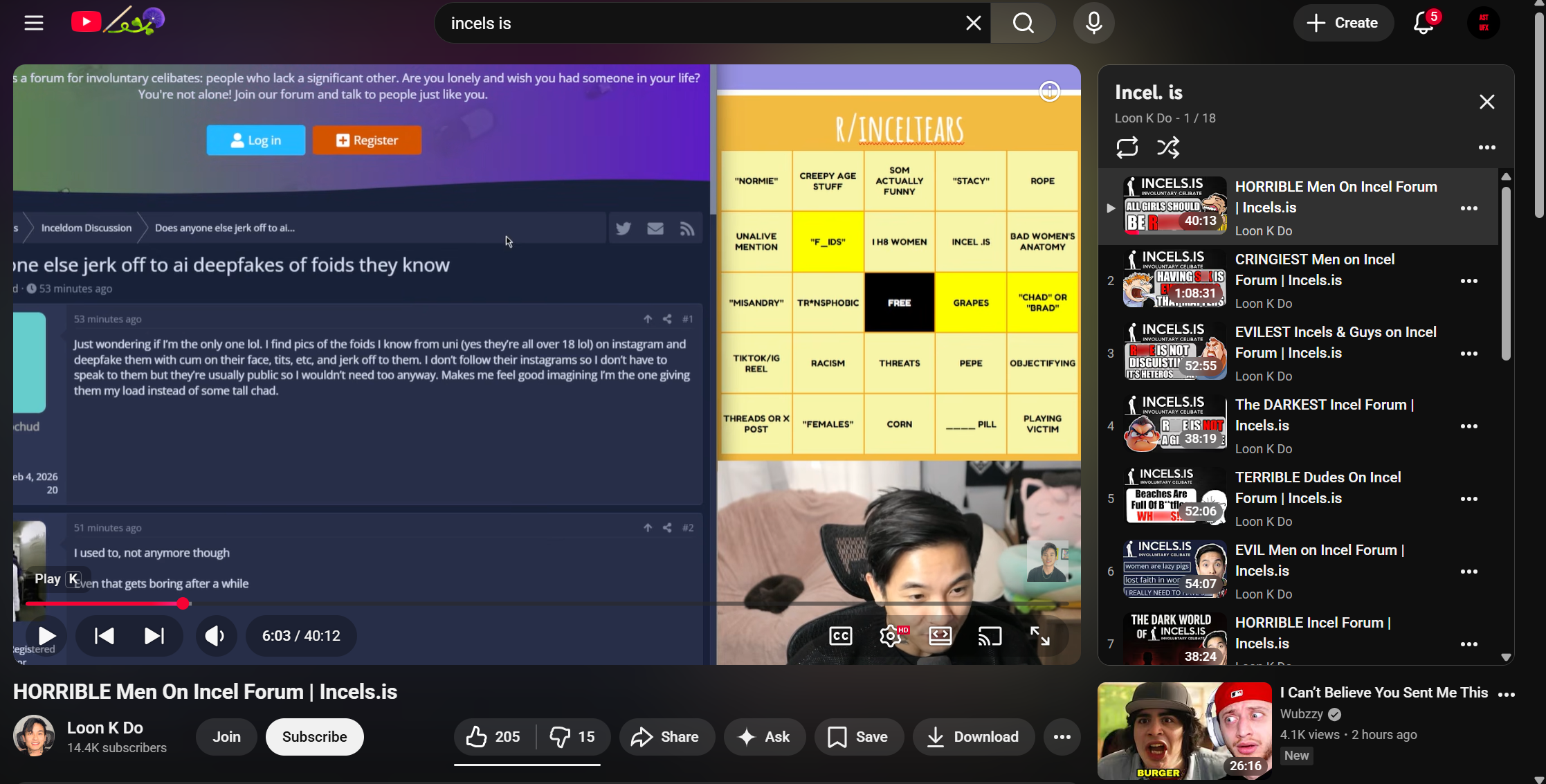Download the video

(974, 736)
